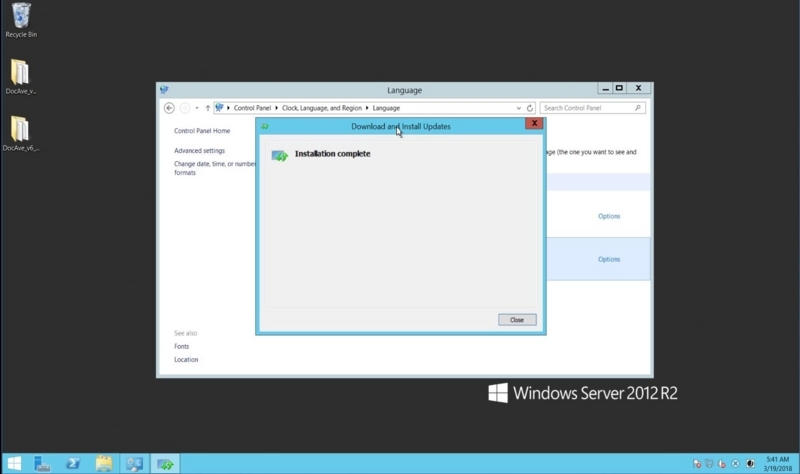Switch to Control Panel taskbar item
Screen dimensions: 800x474
pyautogui.click(x=134, y=464)
